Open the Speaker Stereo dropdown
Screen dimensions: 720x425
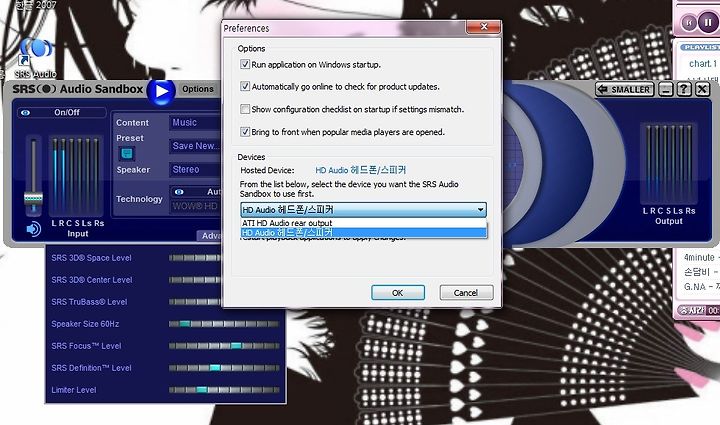196,169
